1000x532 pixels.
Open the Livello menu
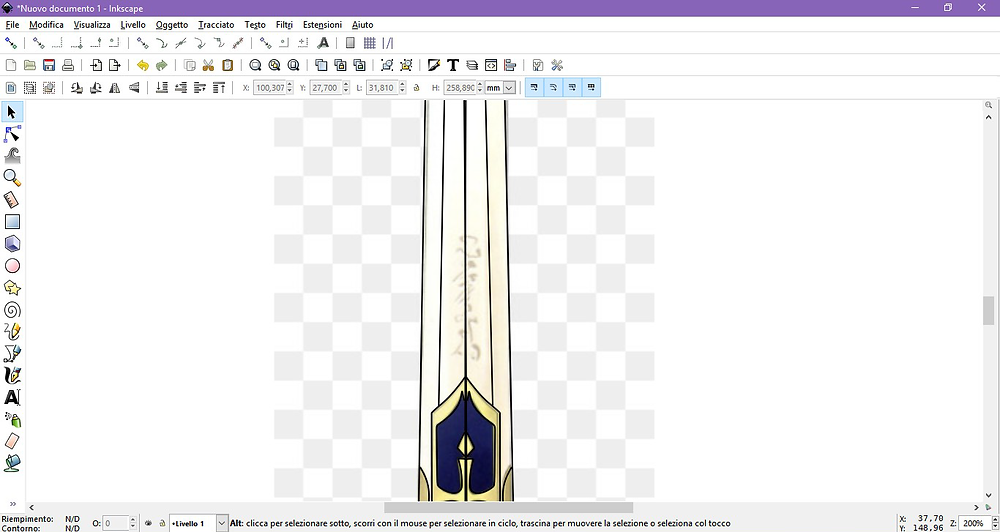point(133,25)
